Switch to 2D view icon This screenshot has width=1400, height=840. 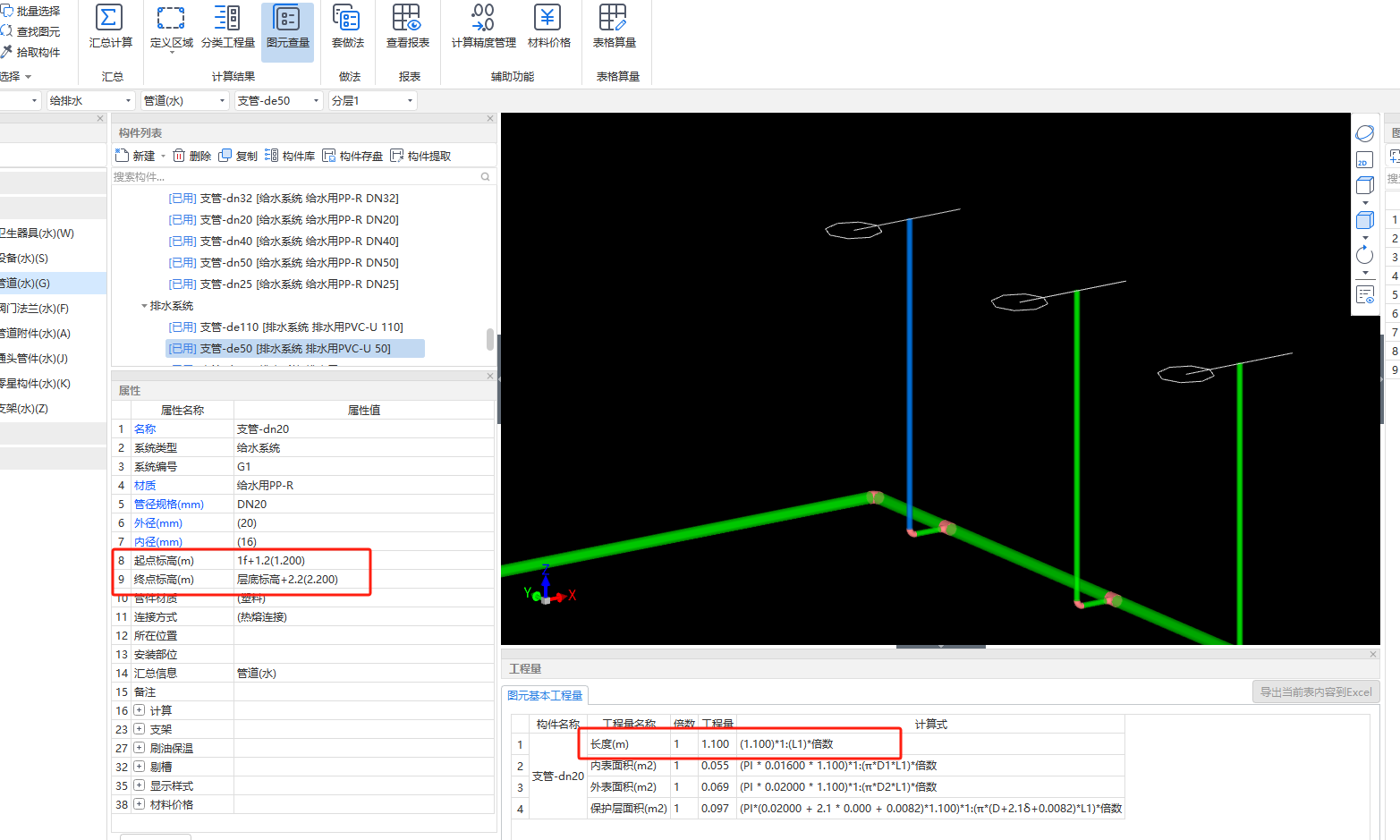click(x=1363, y=160)
